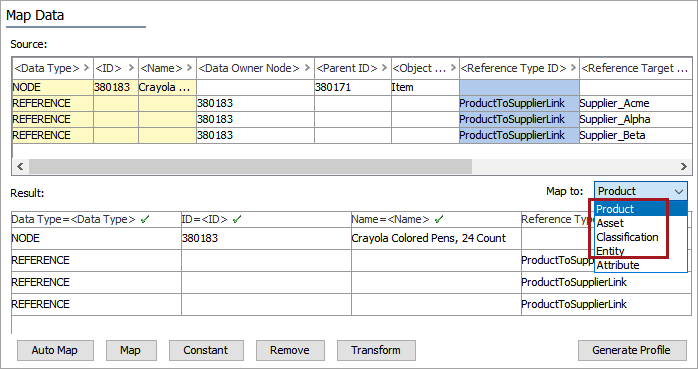Select the Name=<Name> result header
Viewport: 698px width, 369px height.
pyautogui.click(x=436, y=219)
